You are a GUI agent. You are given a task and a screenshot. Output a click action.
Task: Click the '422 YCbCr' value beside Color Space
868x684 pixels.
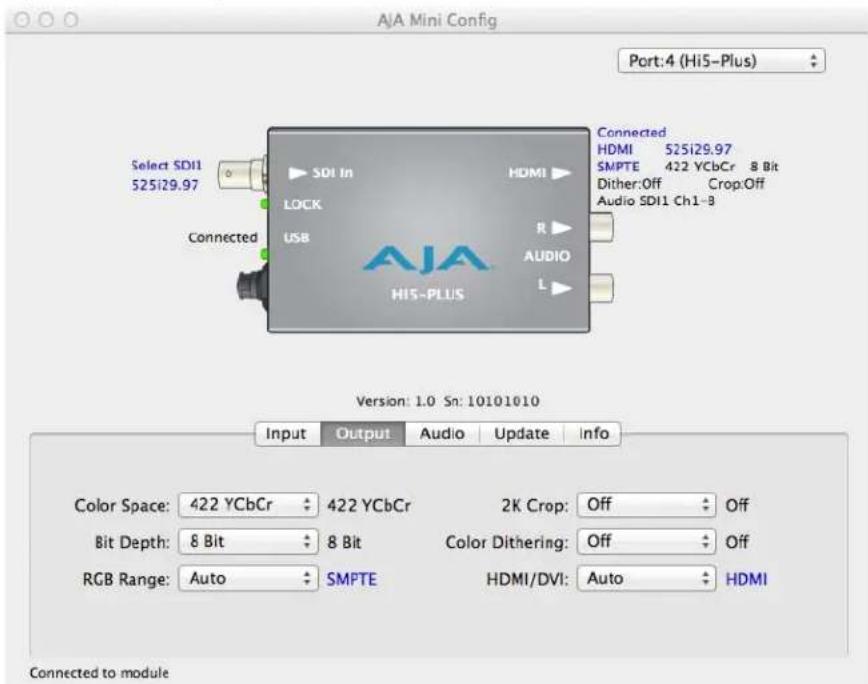pyautogui.click(x=369, y=506)
